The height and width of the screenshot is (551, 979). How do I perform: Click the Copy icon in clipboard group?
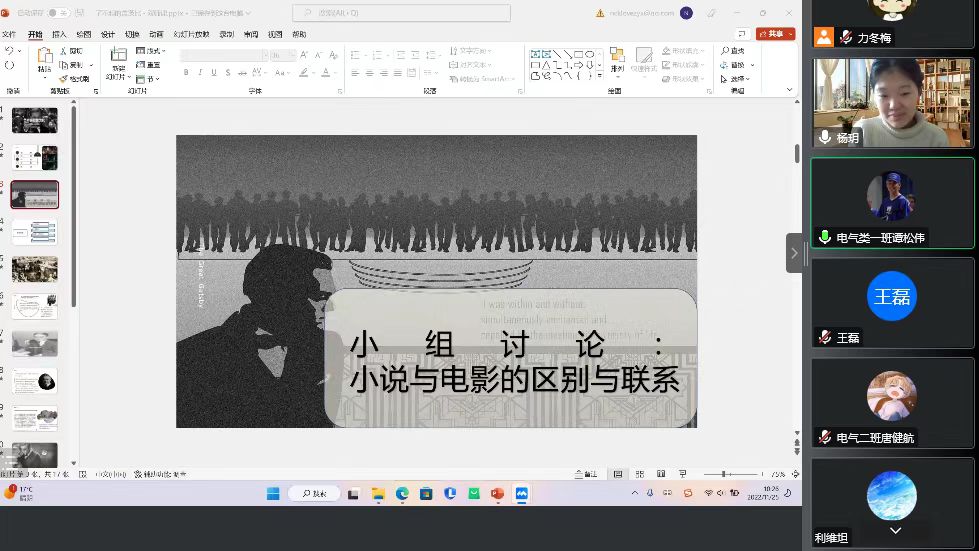[x=64, y=65]
